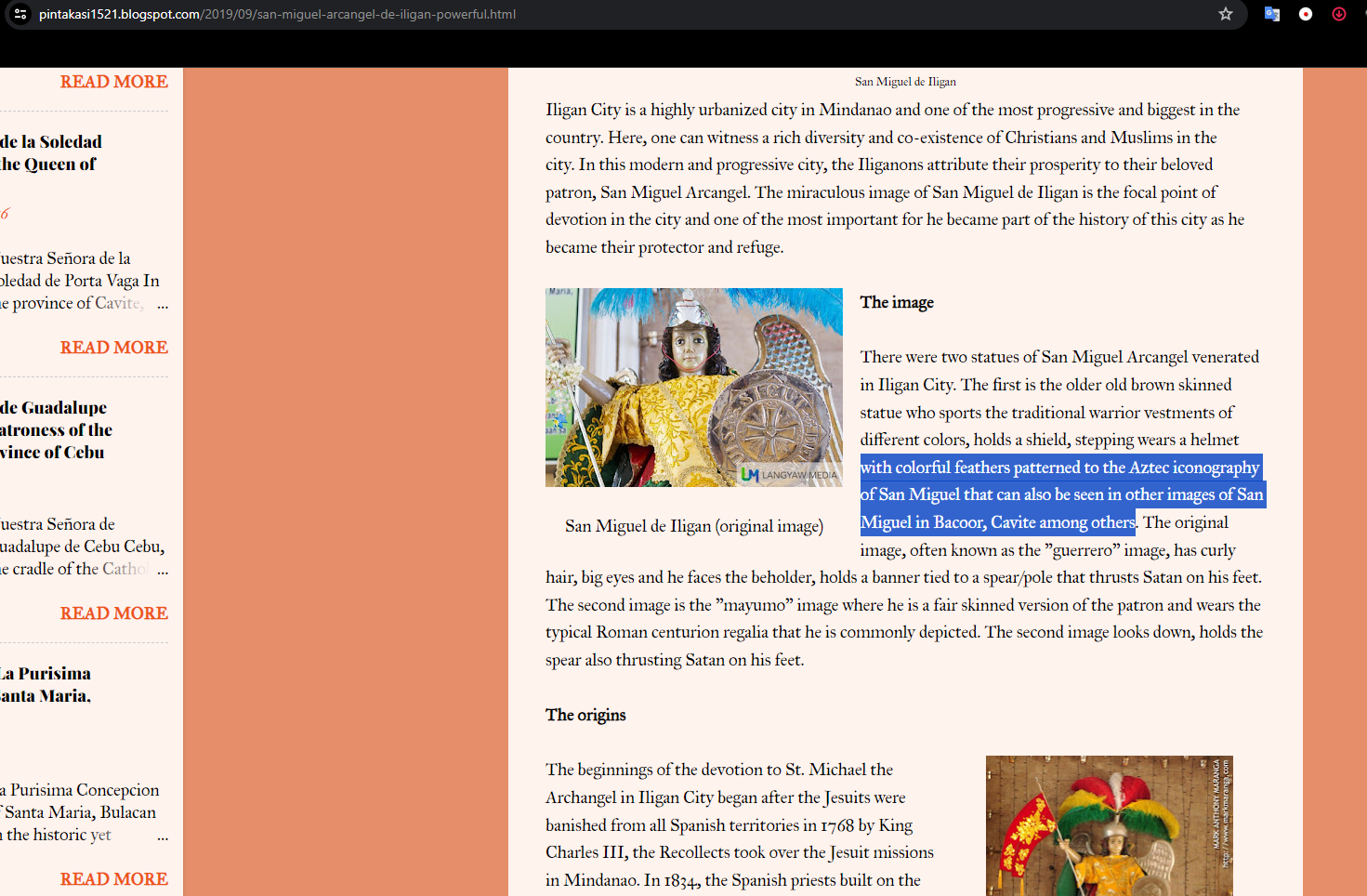This screenshot has width=1367, height=896.
Task: Open the San Miguel photo with red-green plumes
Action: [1110, 825]
